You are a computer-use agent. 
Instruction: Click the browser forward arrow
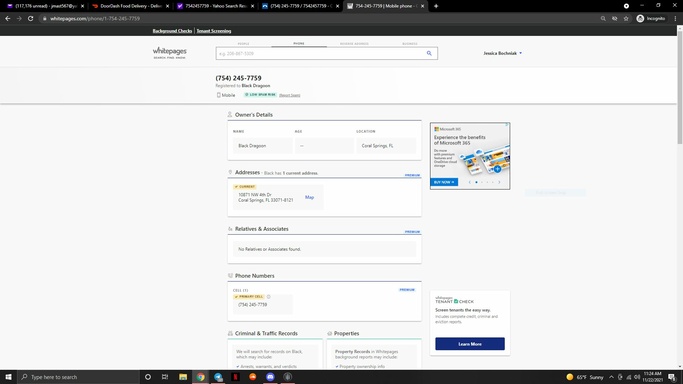(x=19, y=18)
